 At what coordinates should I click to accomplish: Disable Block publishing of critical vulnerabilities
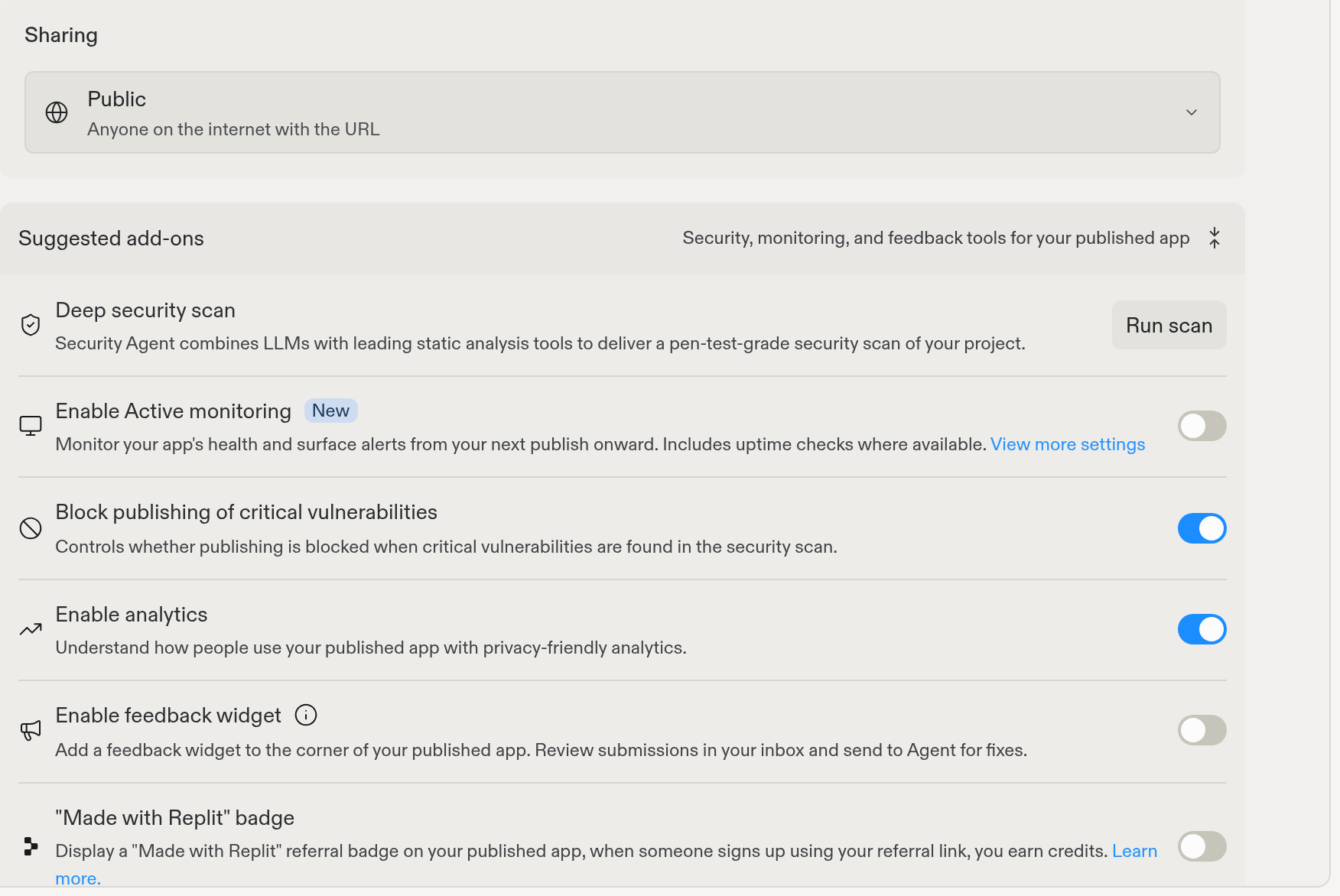pos(1202,528)
